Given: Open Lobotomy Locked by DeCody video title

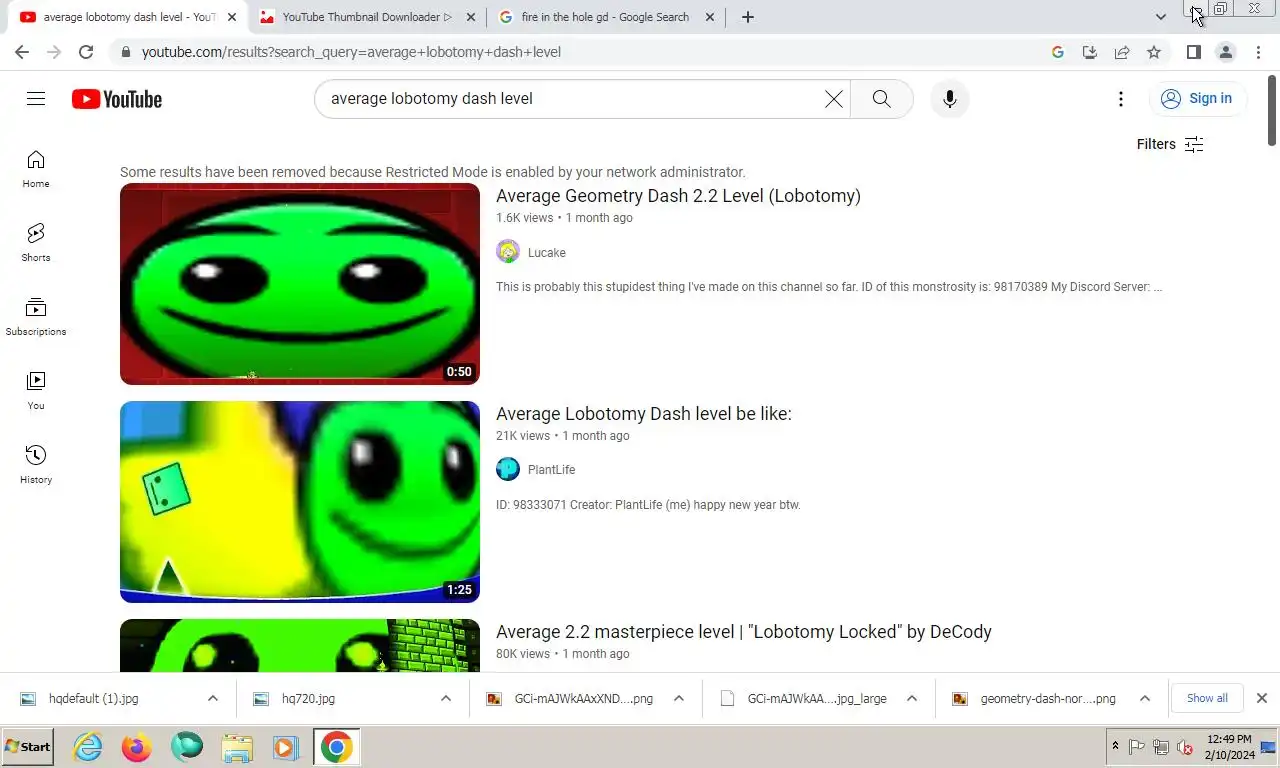Looking at the screenshot, I should 744,632.
